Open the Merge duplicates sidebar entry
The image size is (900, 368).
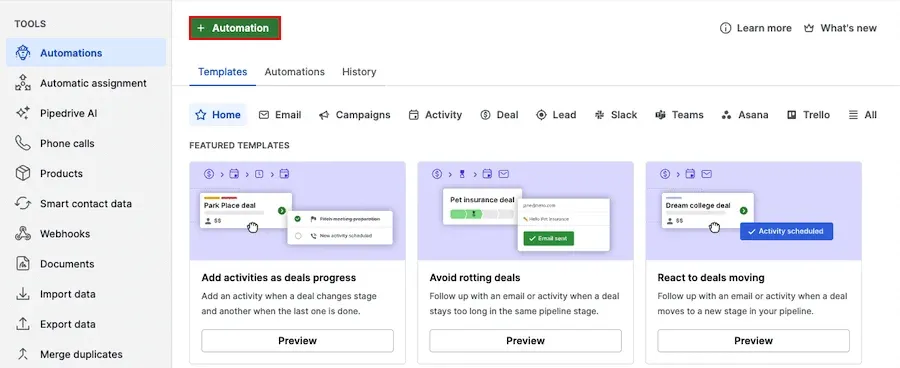86,354
